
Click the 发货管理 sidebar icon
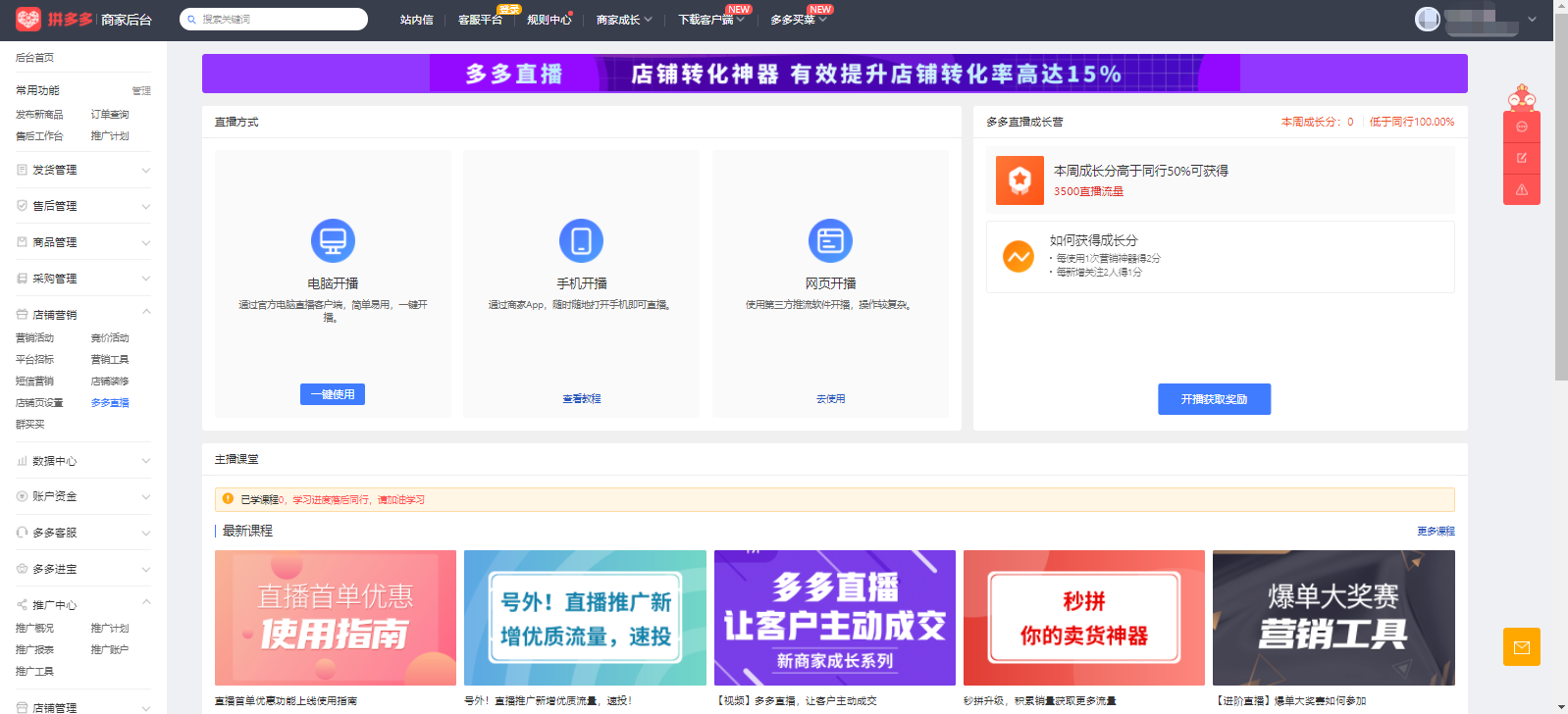point(22,170)
